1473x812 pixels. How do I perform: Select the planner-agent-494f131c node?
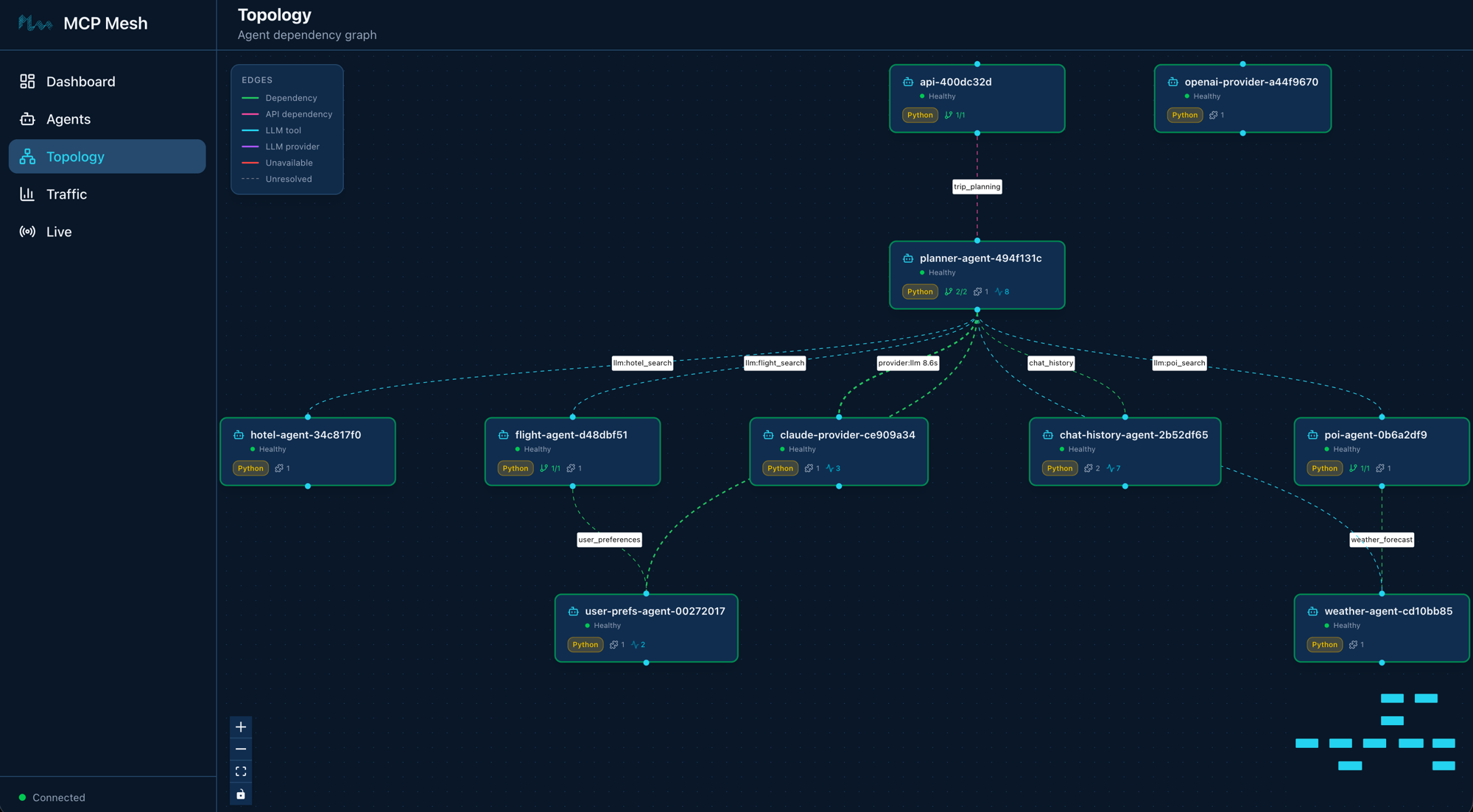(x=977, y=275)
